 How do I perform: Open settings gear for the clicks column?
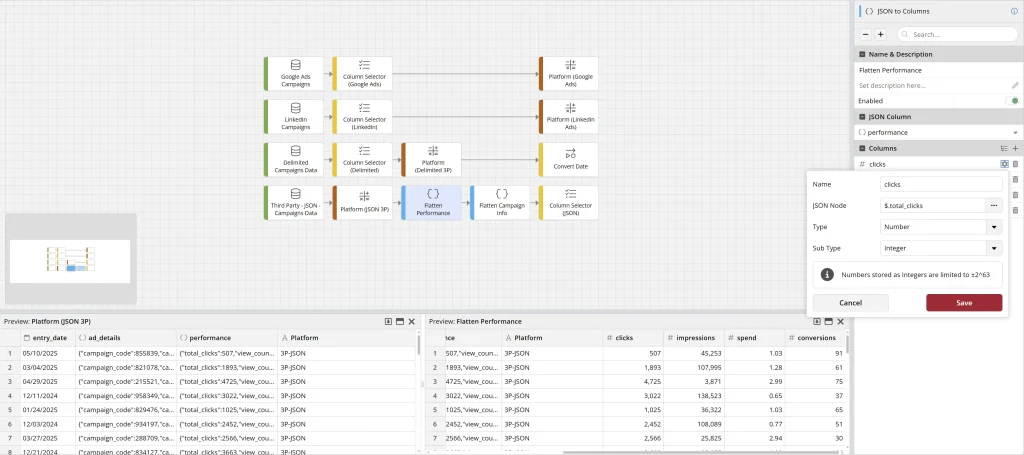click(1004, 164)
